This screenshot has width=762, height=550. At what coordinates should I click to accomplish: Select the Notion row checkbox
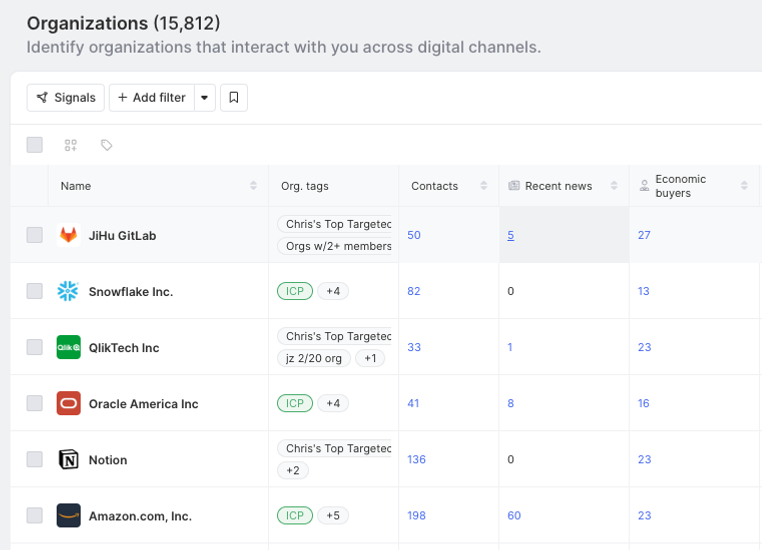[x=35, y=459]
